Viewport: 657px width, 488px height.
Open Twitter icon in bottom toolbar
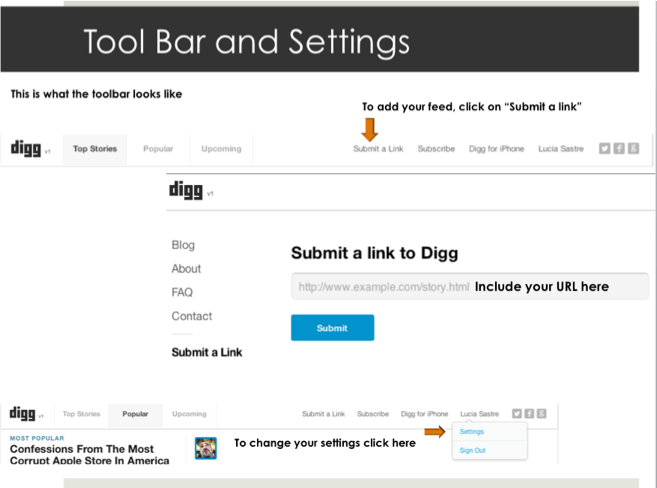pyautogui.click(x=517, y=413)
